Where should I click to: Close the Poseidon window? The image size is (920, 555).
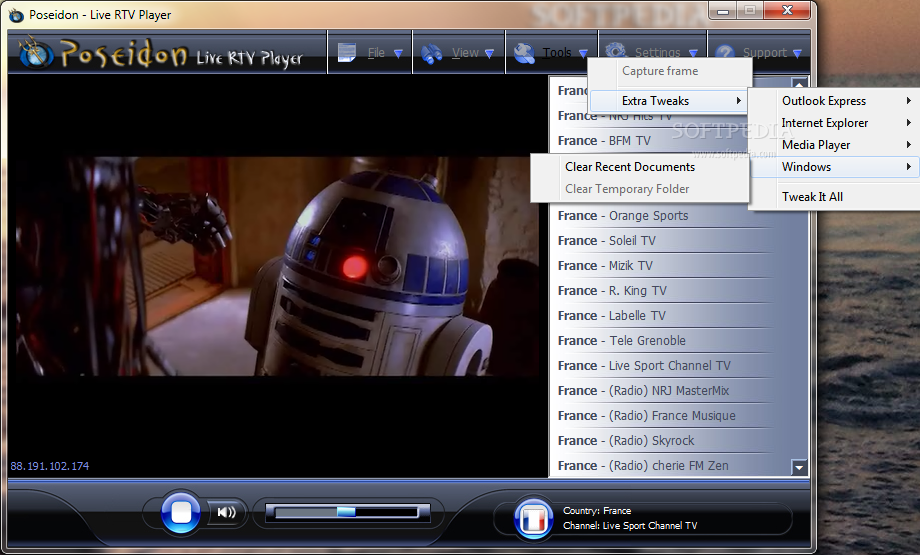point(787,11)
